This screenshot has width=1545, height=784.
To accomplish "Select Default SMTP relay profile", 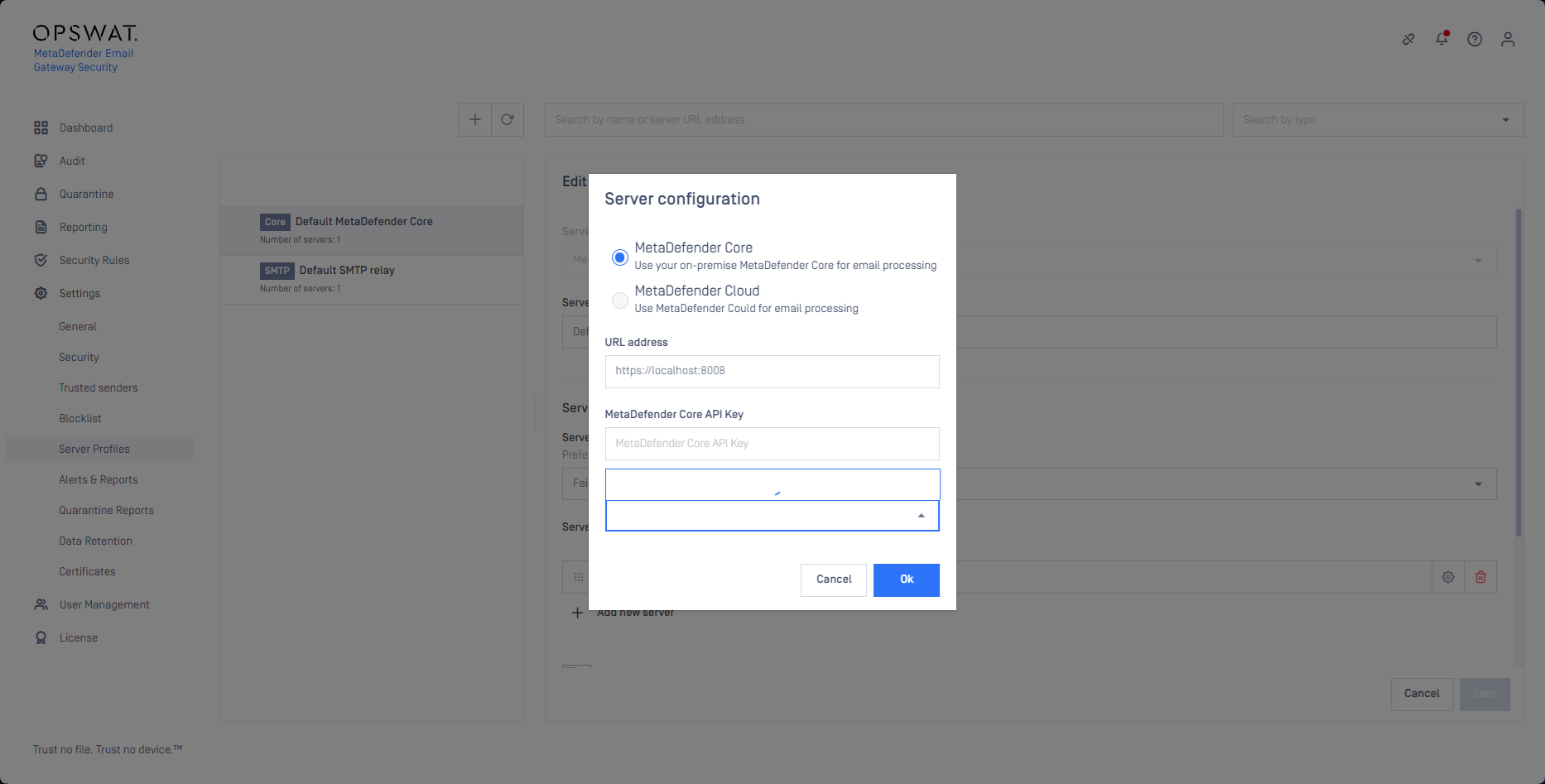I will click(372, 279).
